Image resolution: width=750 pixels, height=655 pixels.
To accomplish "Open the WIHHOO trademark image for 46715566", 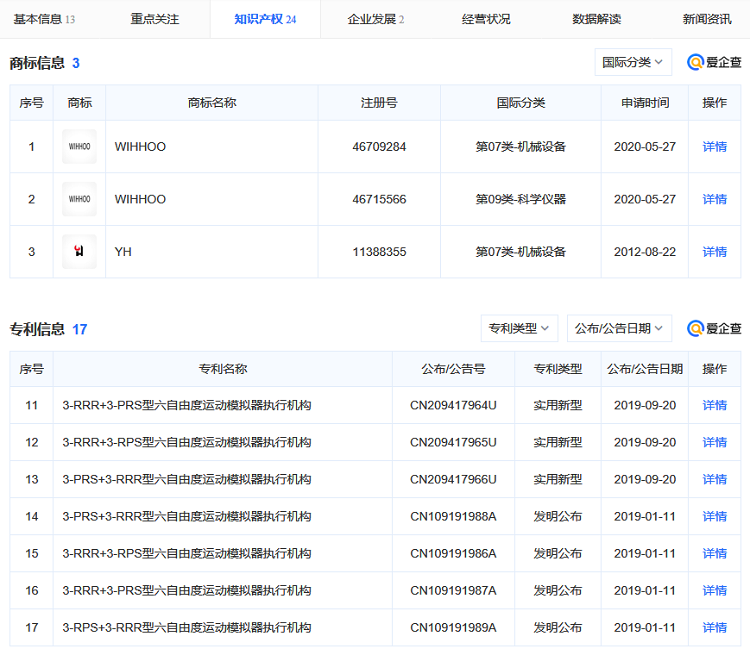I will click(79, 199).
